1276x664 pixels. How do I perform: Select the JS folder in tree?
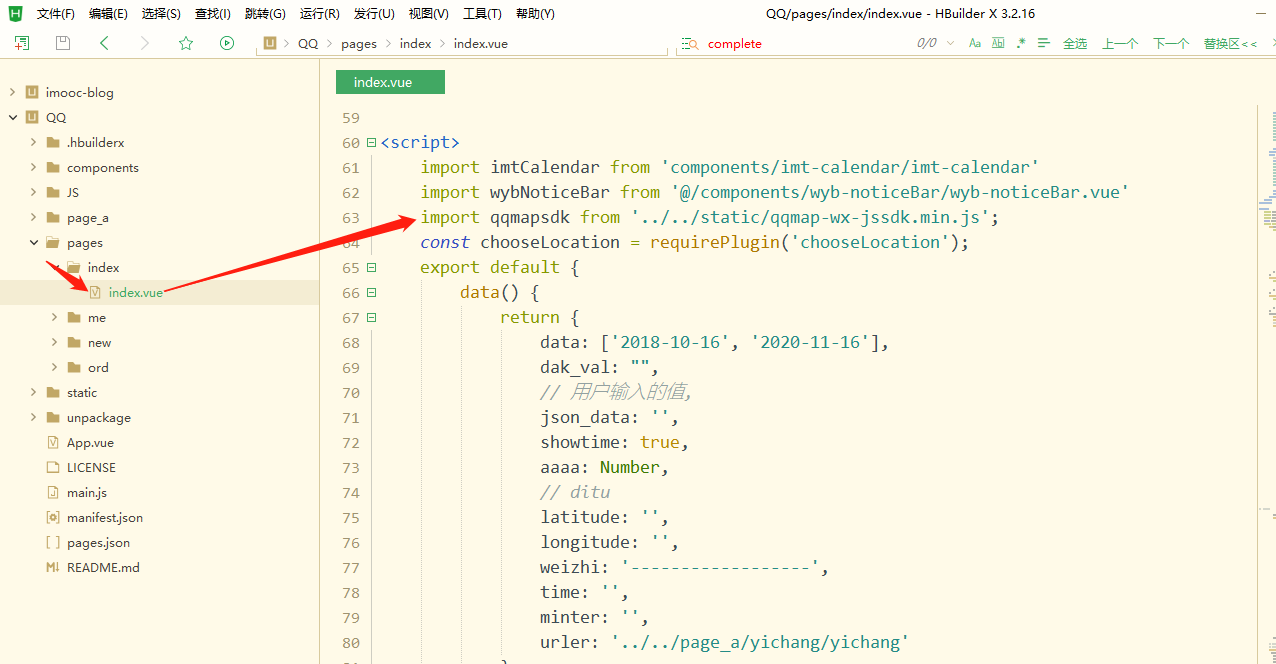pos(73,192)
